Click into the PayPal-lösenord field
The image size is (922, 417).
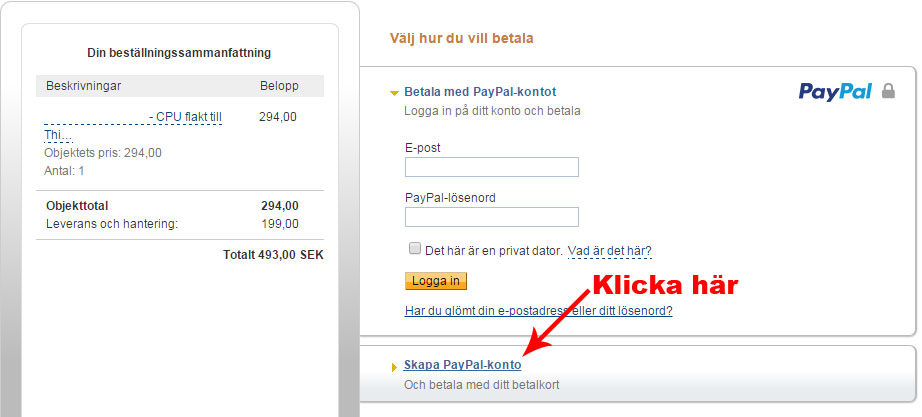pos(491,217)
